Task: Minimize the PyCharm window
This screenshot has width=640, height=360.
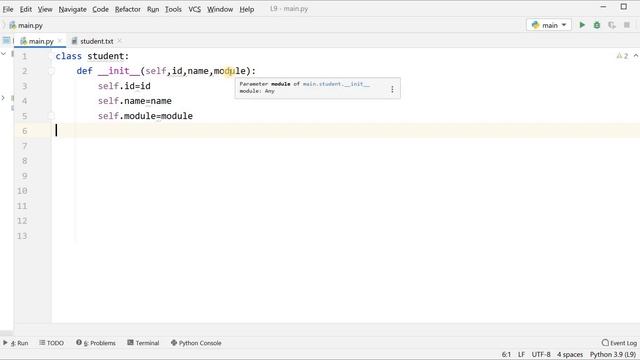Action: pos(603,7)
